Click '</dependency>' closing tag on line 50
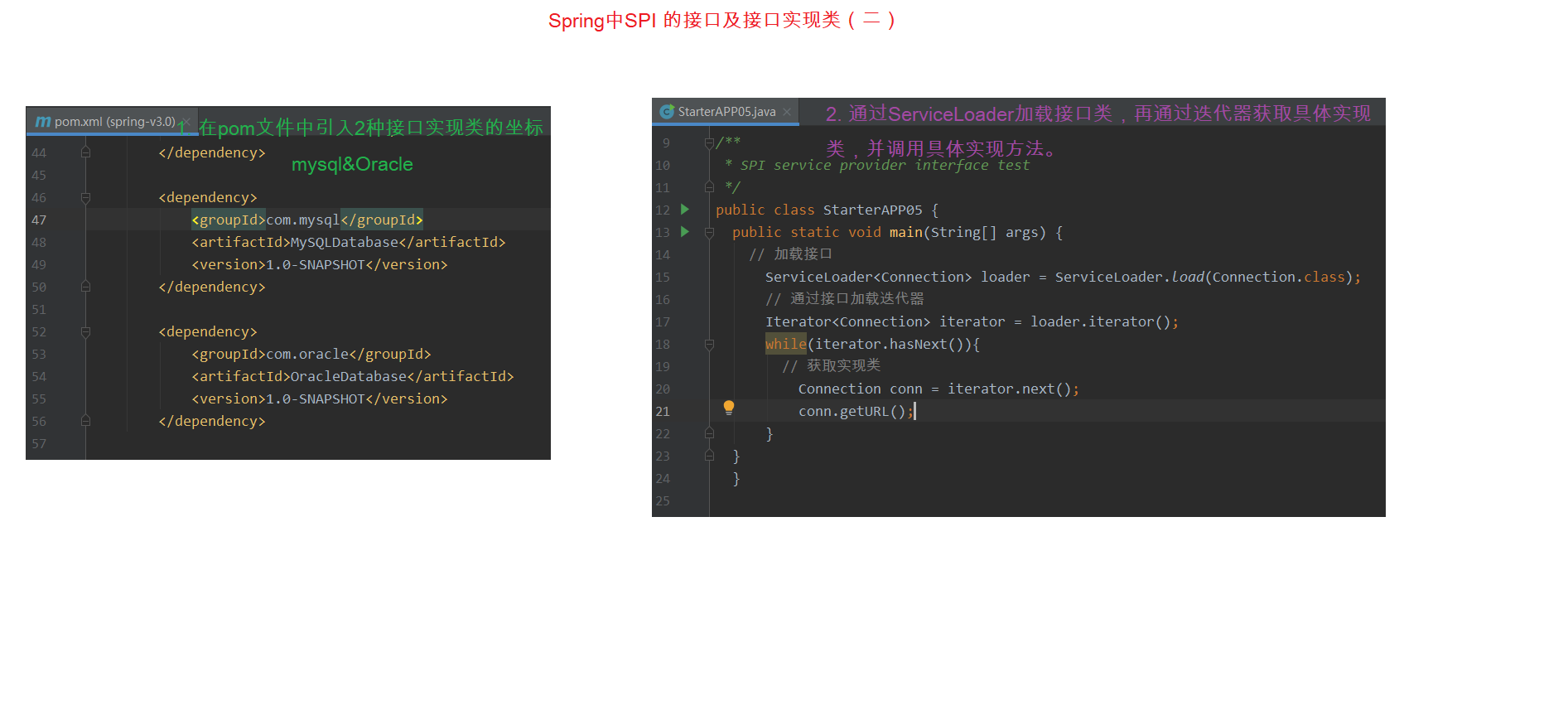 coord(212,287)
